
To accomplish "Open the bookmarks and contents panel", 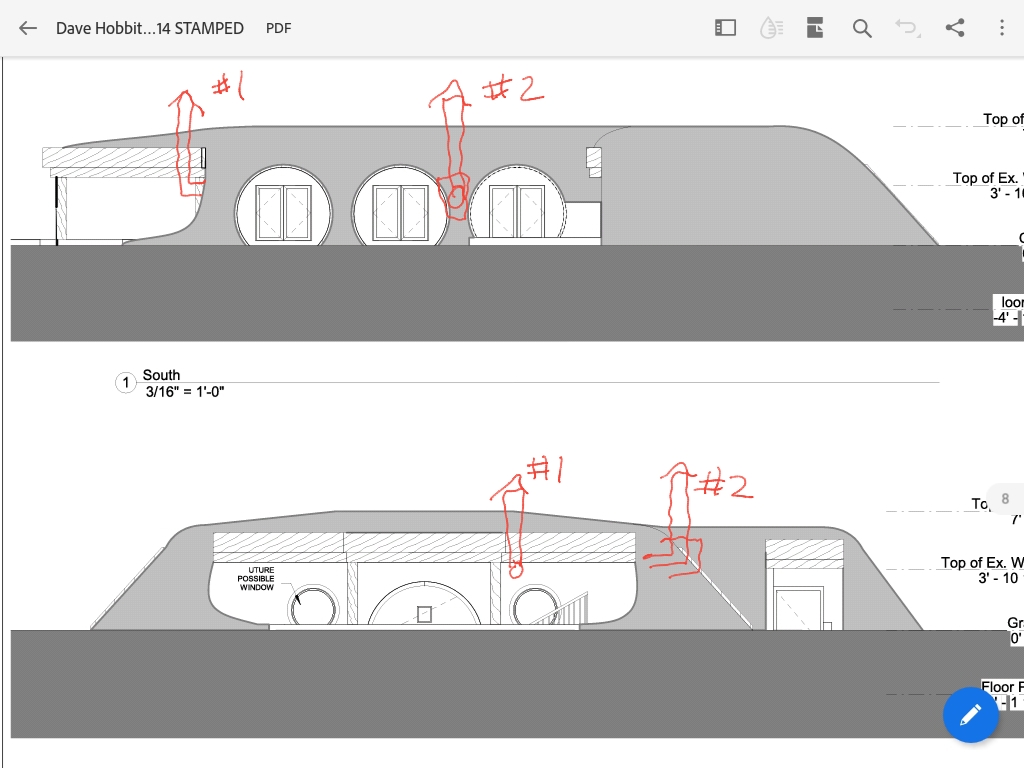I will (725, 28).
